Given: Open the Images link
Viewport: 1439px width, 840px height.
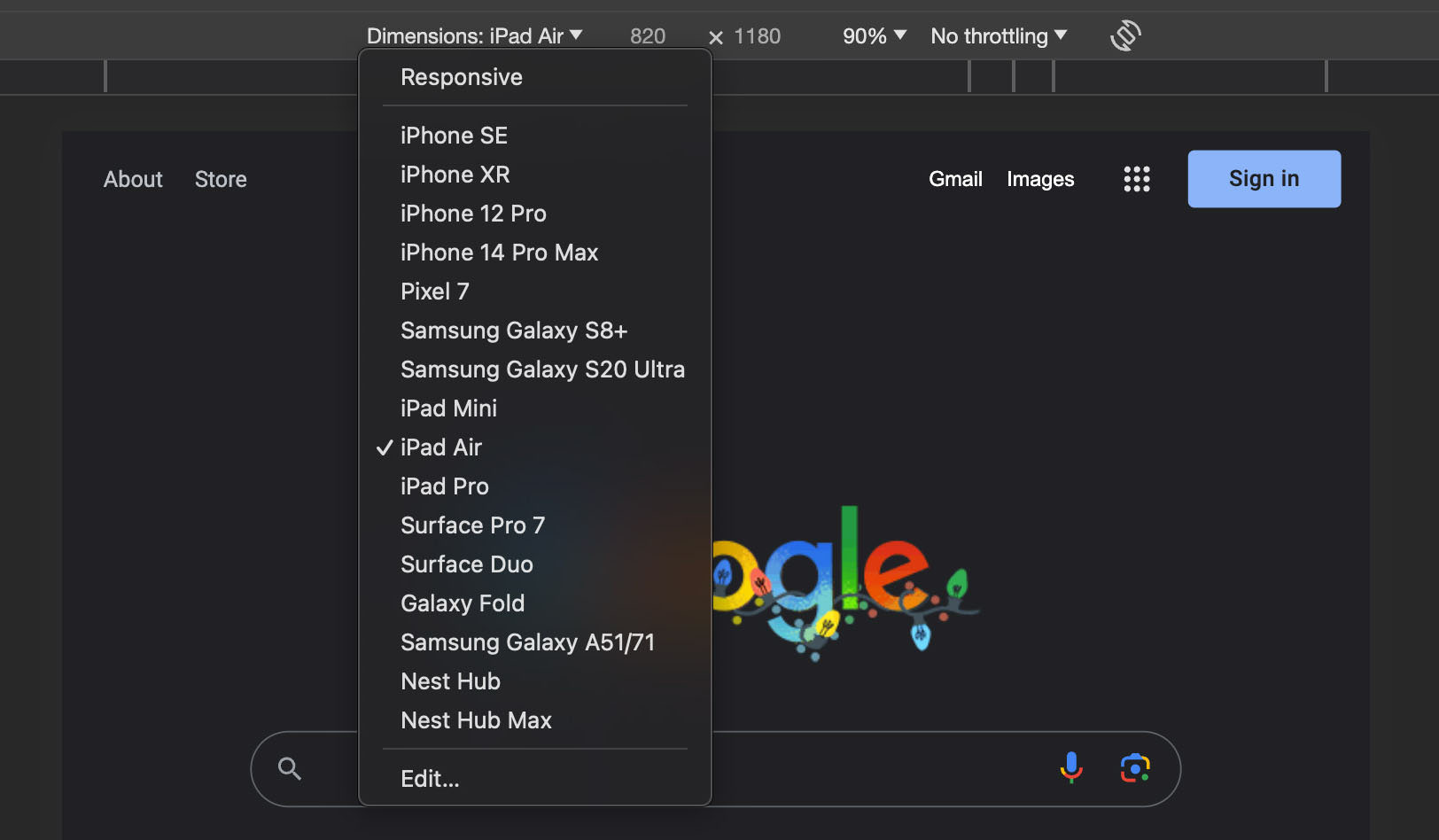Looking at the screenshot, I should (1040, 179).
